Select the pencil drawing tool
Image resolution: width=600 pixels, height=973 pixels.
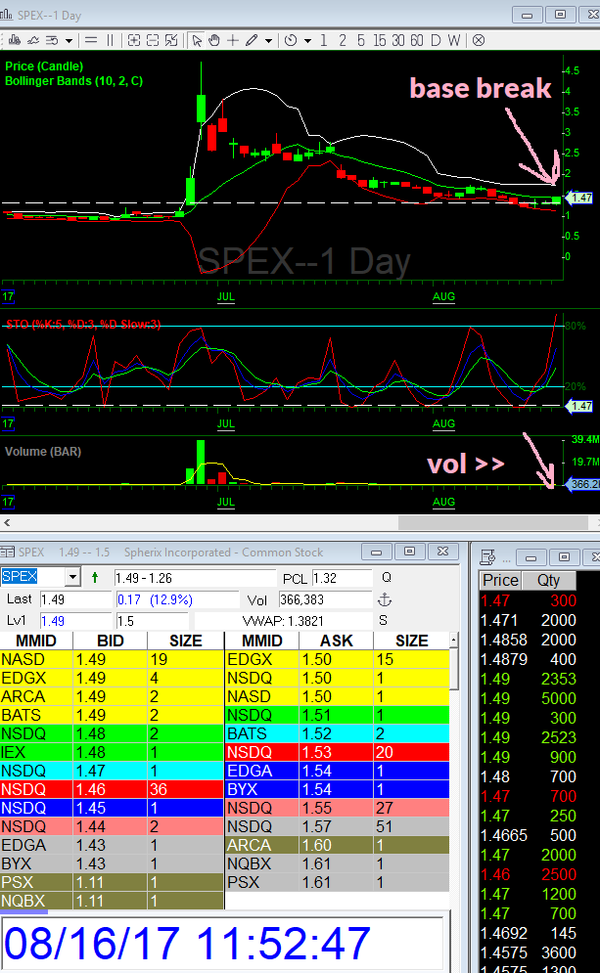(x=251, y=40)
